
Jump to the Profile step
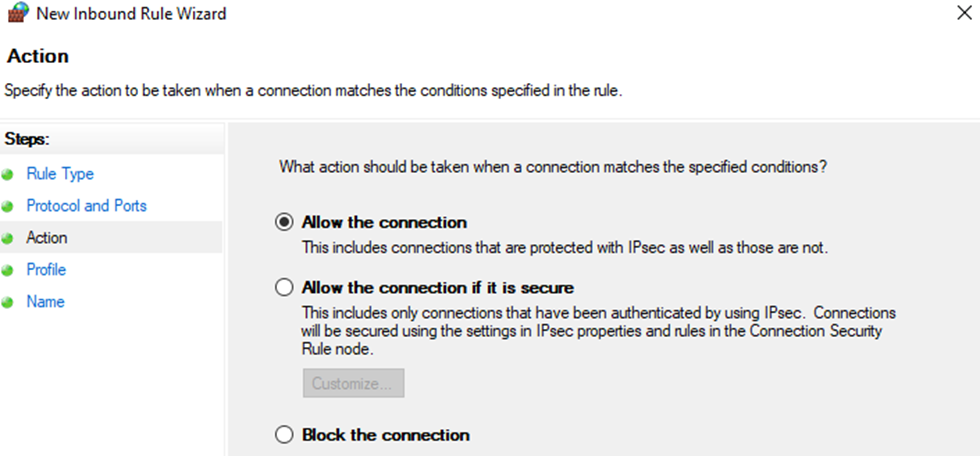point(46,269)
